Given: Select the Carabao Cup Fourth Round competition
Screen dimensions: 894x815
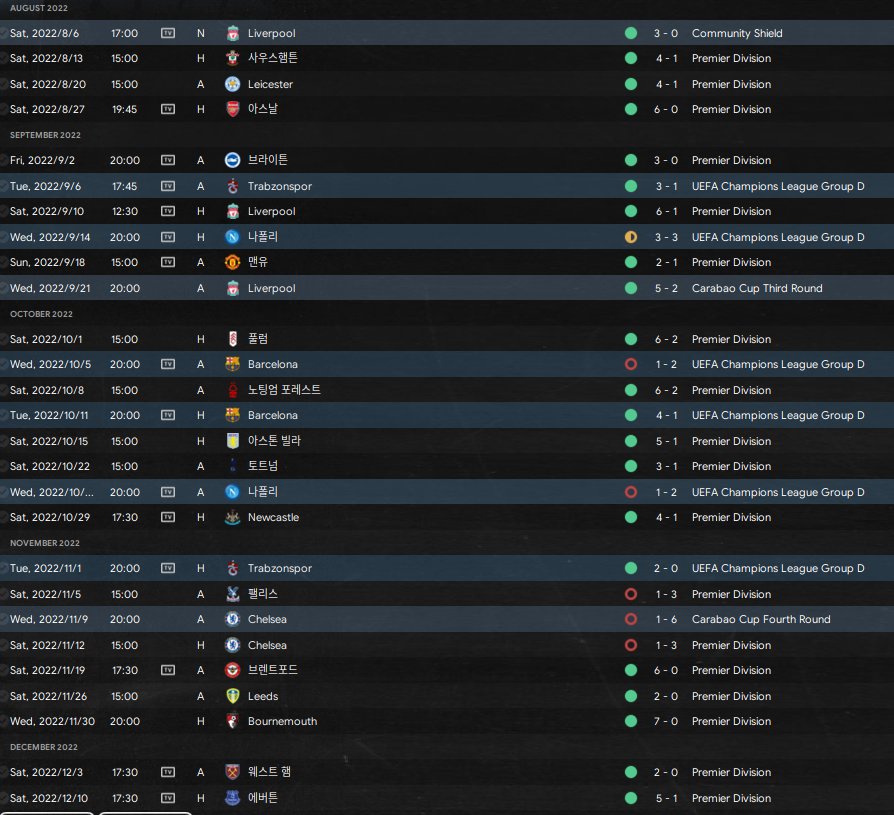Looking at the screenshot, I should (761, 619).
